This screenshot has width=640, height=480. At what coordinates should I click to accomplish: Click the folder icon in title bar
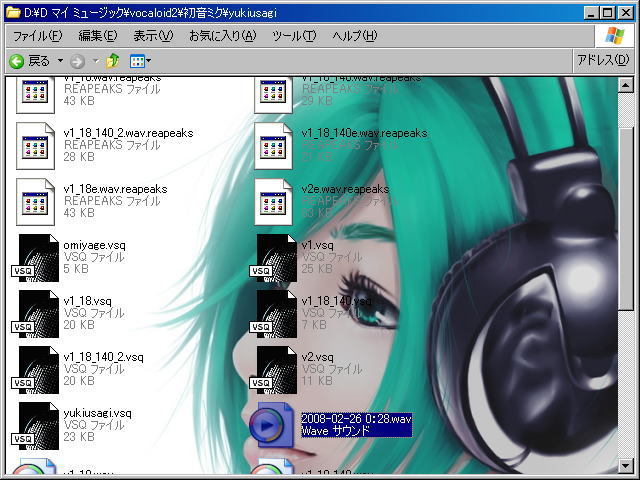click(13, 13)
